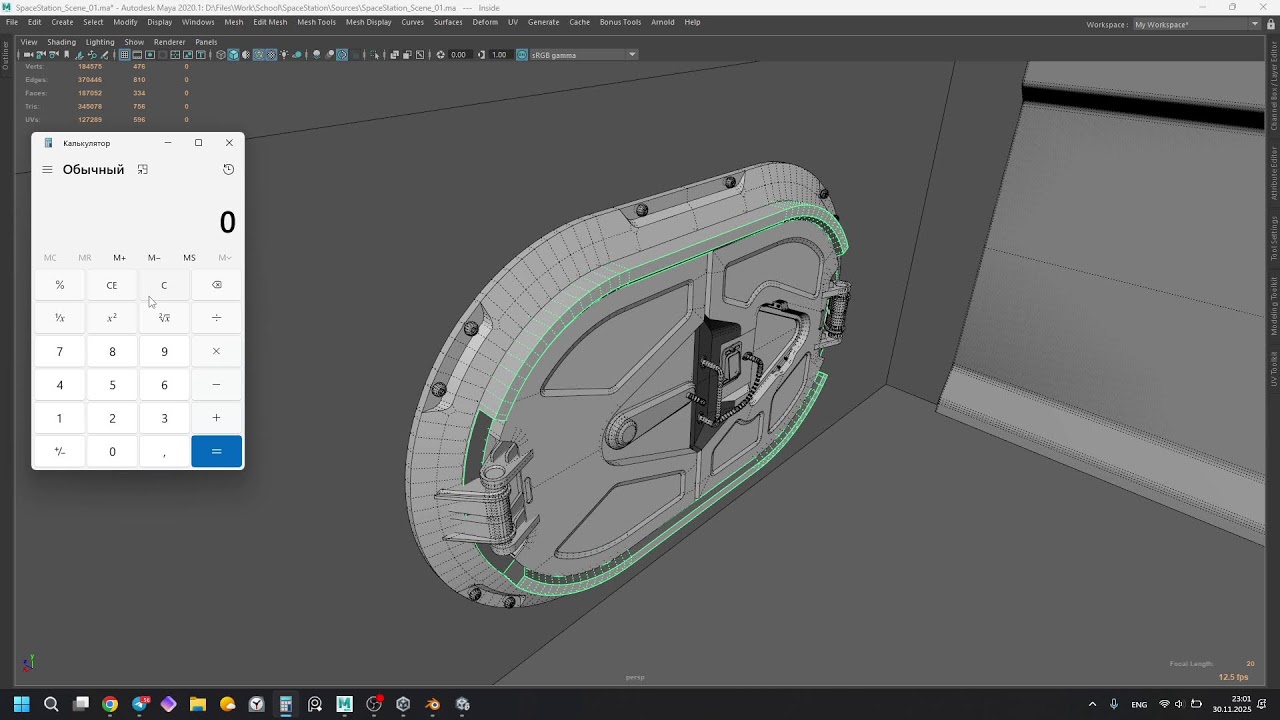Toggle textured display checker icon
Image resolution: width=1280 pixels, height=720 pixels.
coord(271,55)
